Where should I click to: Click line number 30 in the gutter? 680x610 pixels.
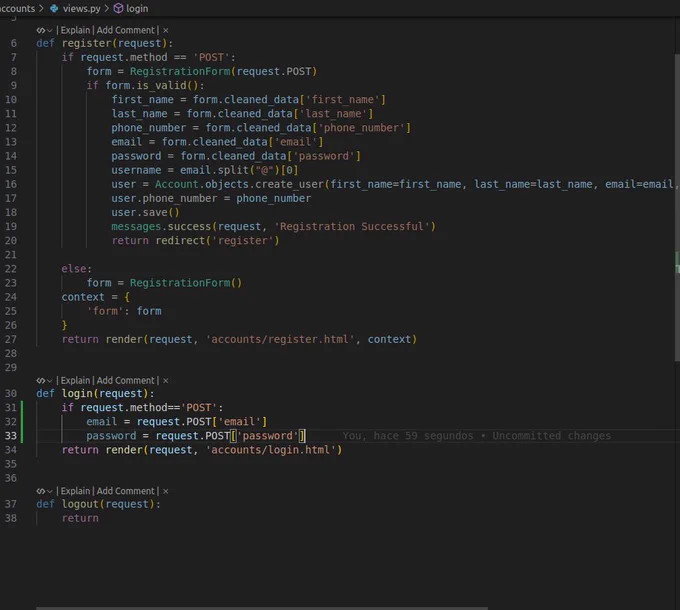[11, 393]
